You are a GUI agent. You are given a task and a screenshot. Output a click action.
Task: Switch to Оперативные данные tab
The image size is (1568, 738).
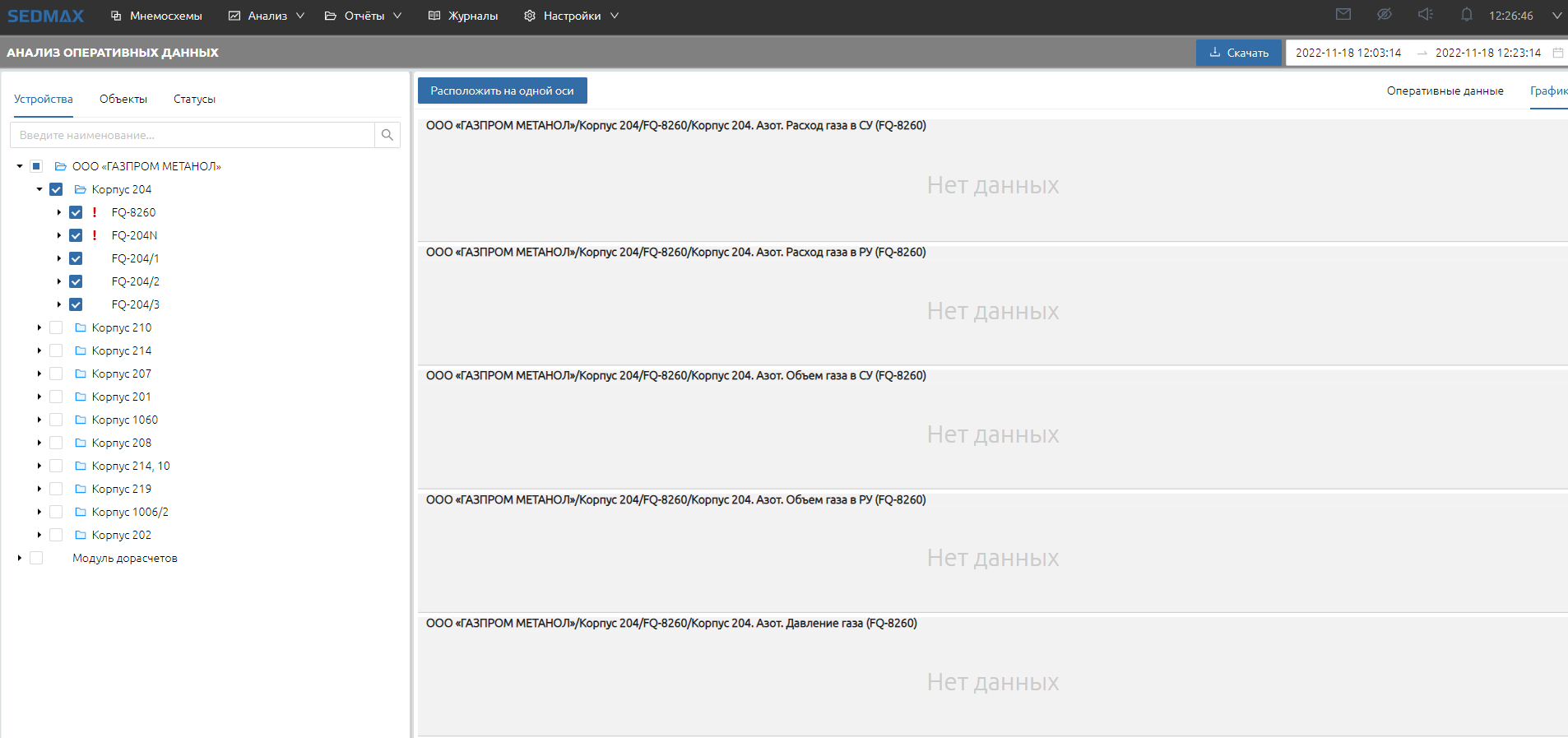[1445, 91]
